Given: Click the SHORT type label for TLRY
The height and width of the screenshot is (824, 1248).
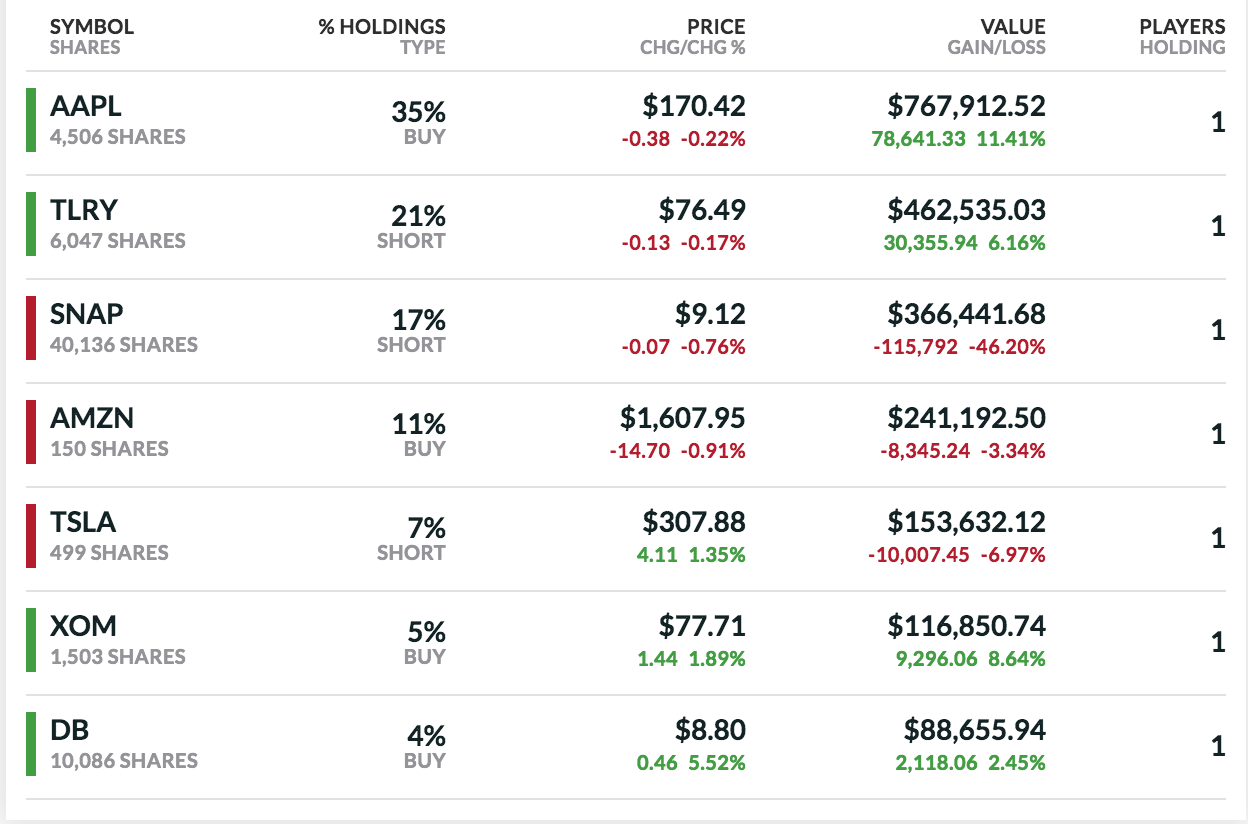Looking at the screenshot, I should pos(411,241).
